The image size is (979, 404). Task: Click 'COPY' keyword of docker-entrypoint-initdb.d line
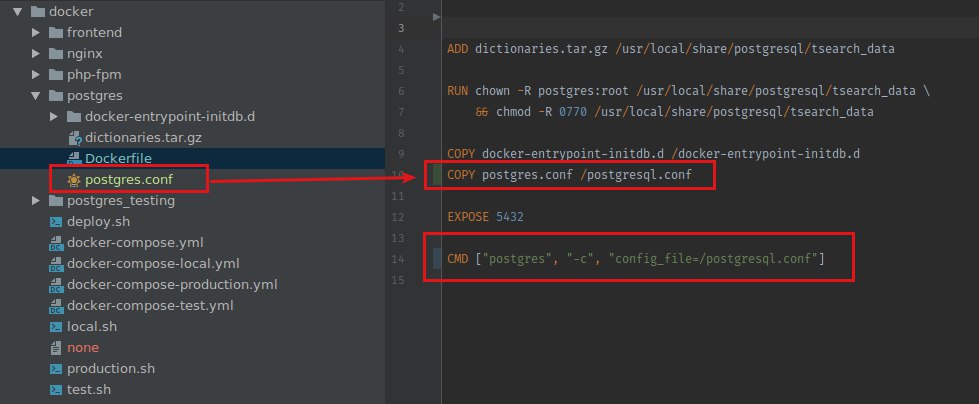(461, 154)
